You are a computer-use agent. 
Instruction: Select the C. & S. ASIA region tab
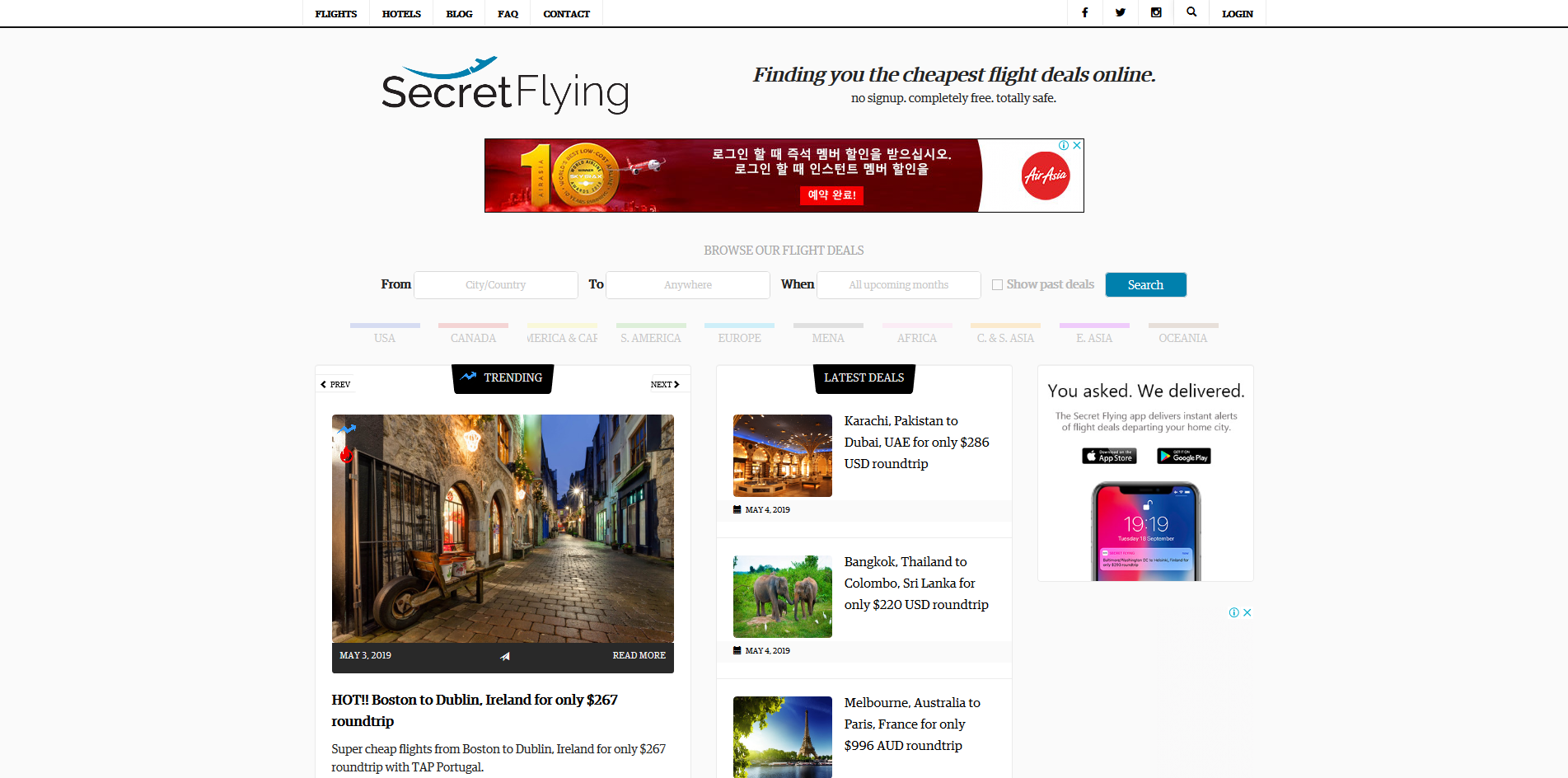pyautogui.click(x=1005, y=334)
